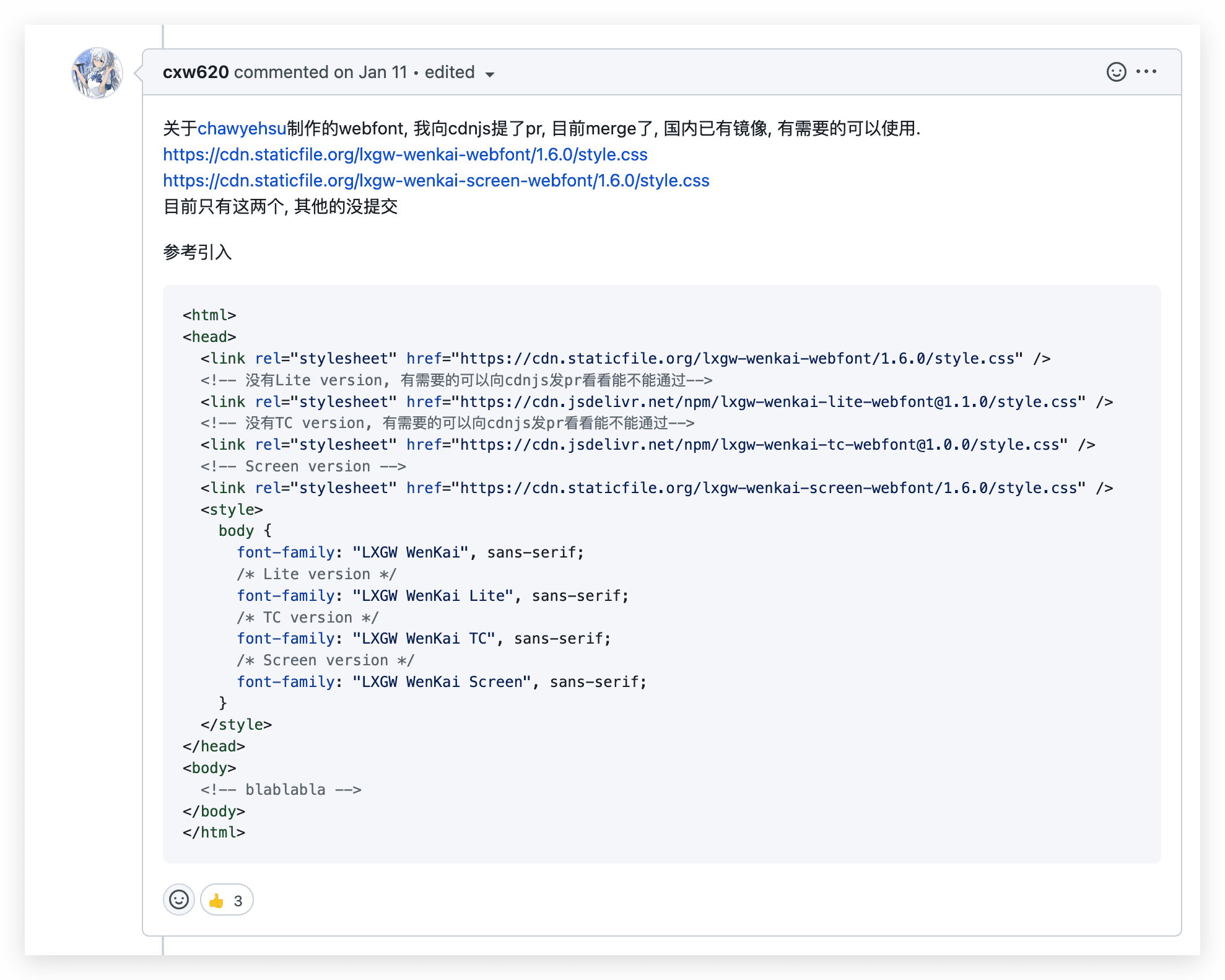Click the '<style>' opening tag in code

(x=232, y=509)
